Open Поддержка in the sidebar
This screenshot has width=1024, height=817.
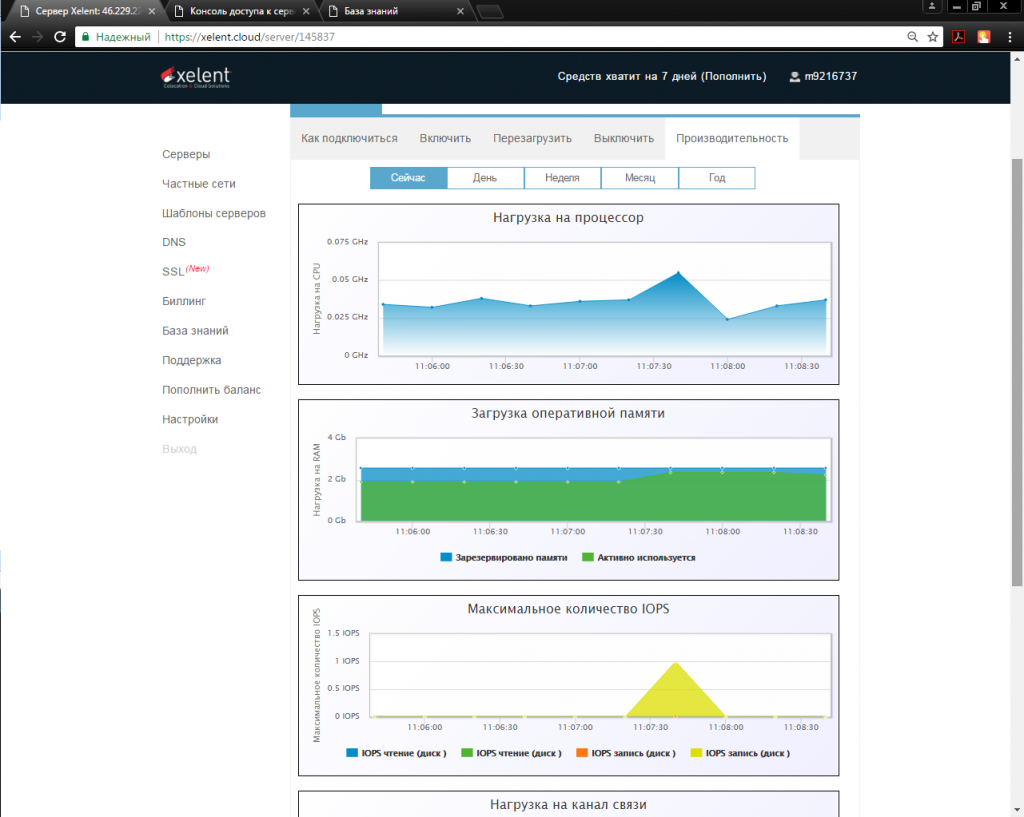pyautogui.click(x=191, y=360)
